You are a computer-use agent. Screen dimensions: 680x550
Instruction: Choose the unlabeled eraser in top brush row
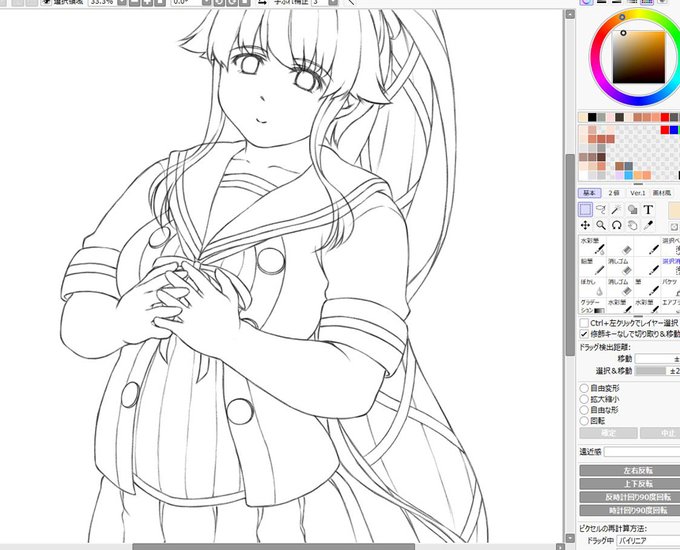[620, 246]
